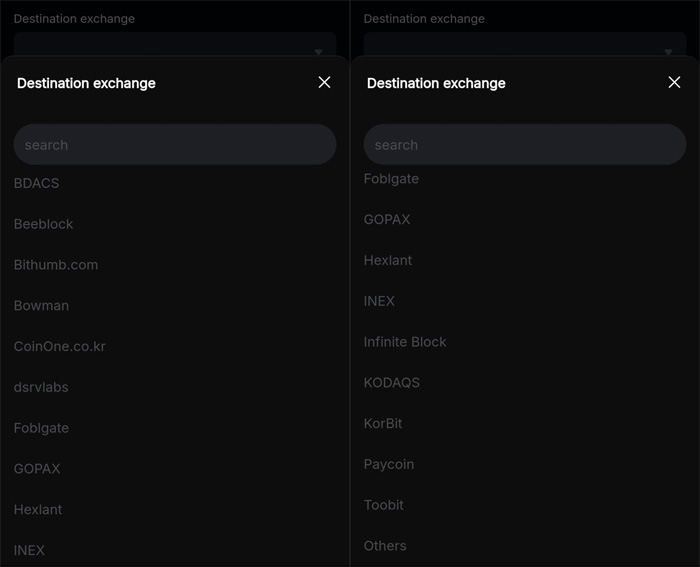
Task: Click the search field in left panel
Action: [x=175, y=145]
